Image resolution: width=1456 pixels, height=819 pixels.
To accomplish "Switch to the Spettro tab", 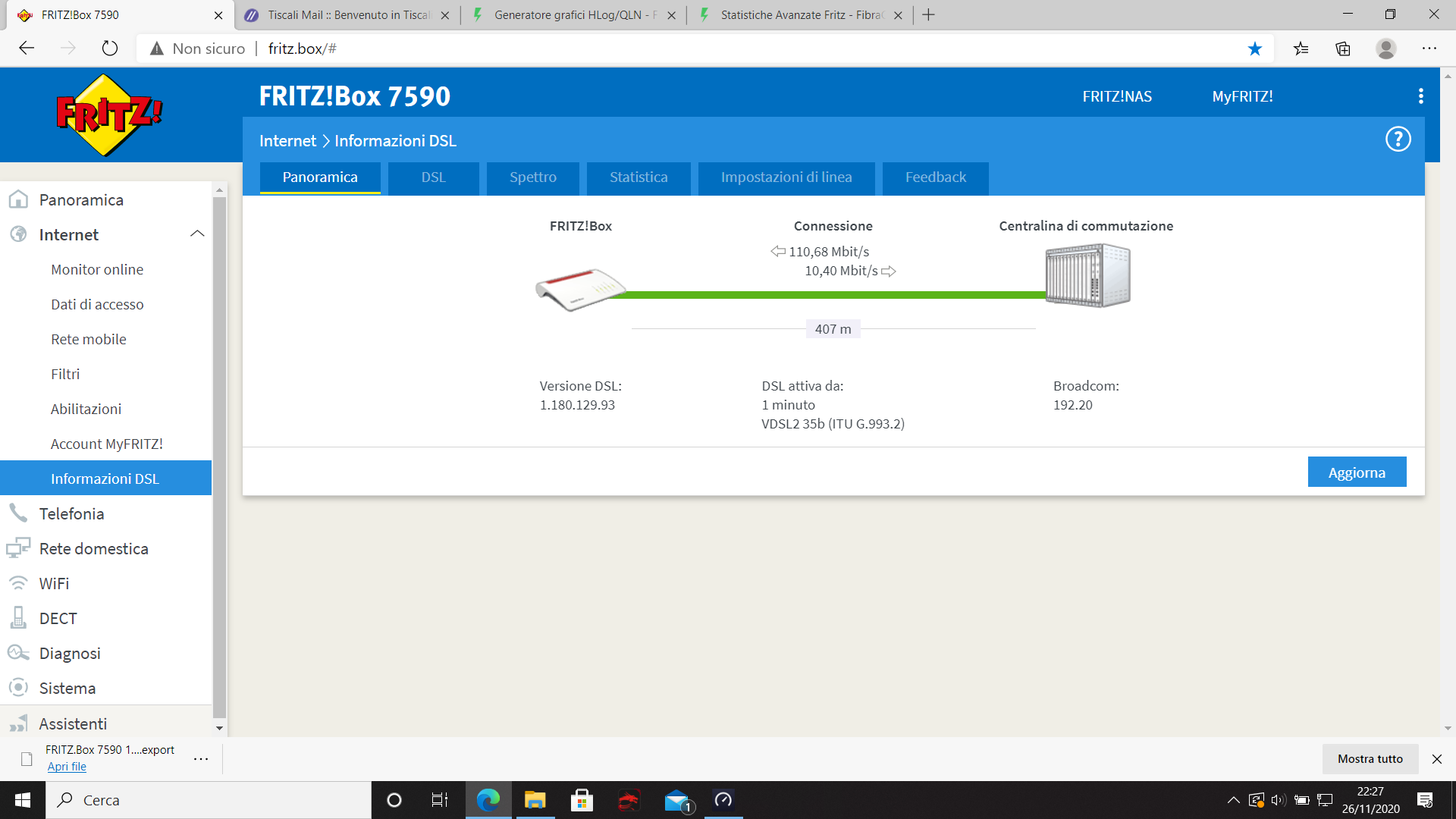I will [533, 177].
